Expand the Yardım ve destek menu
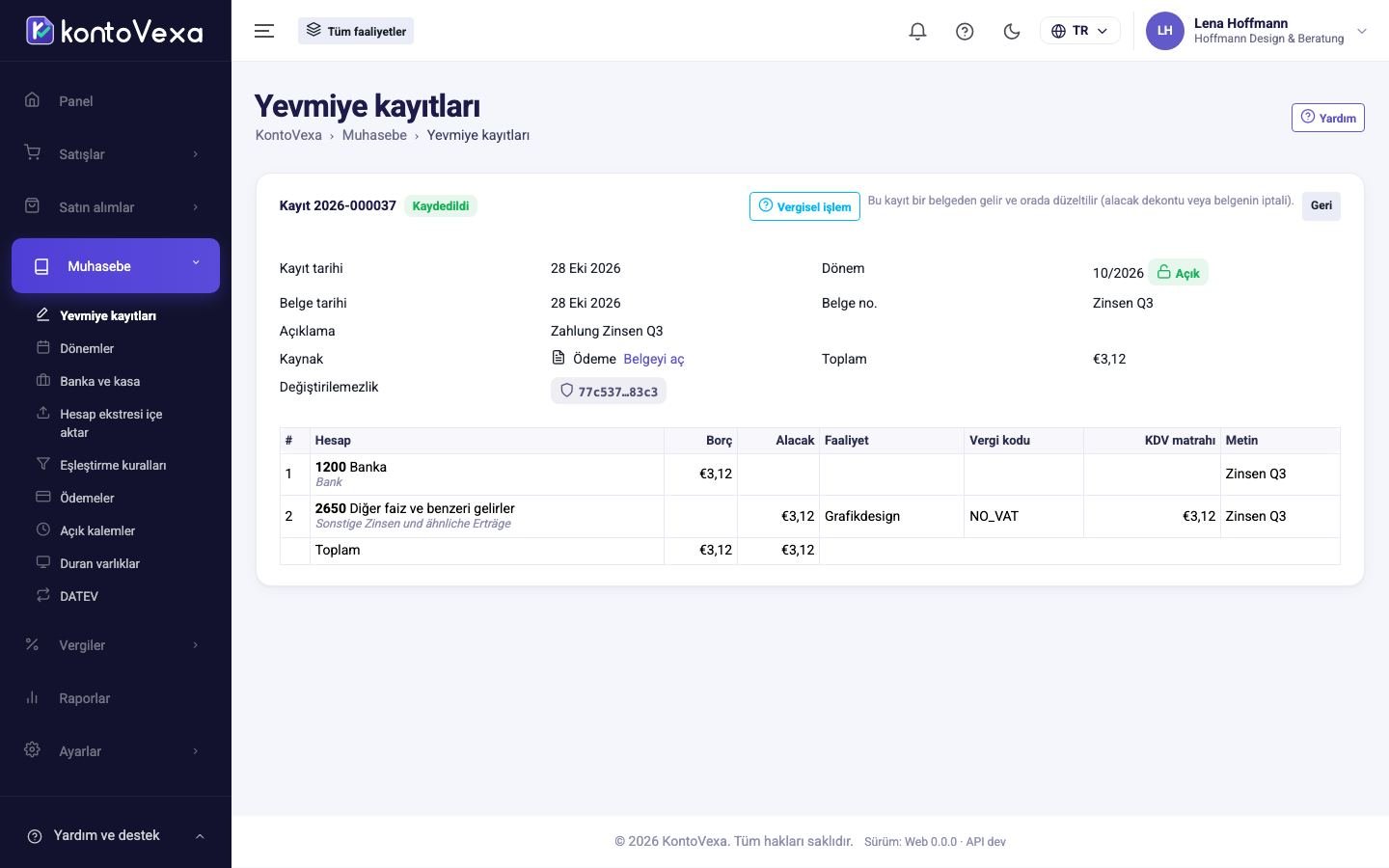Viewport: 1389px width, 868px height. point(116,835)
